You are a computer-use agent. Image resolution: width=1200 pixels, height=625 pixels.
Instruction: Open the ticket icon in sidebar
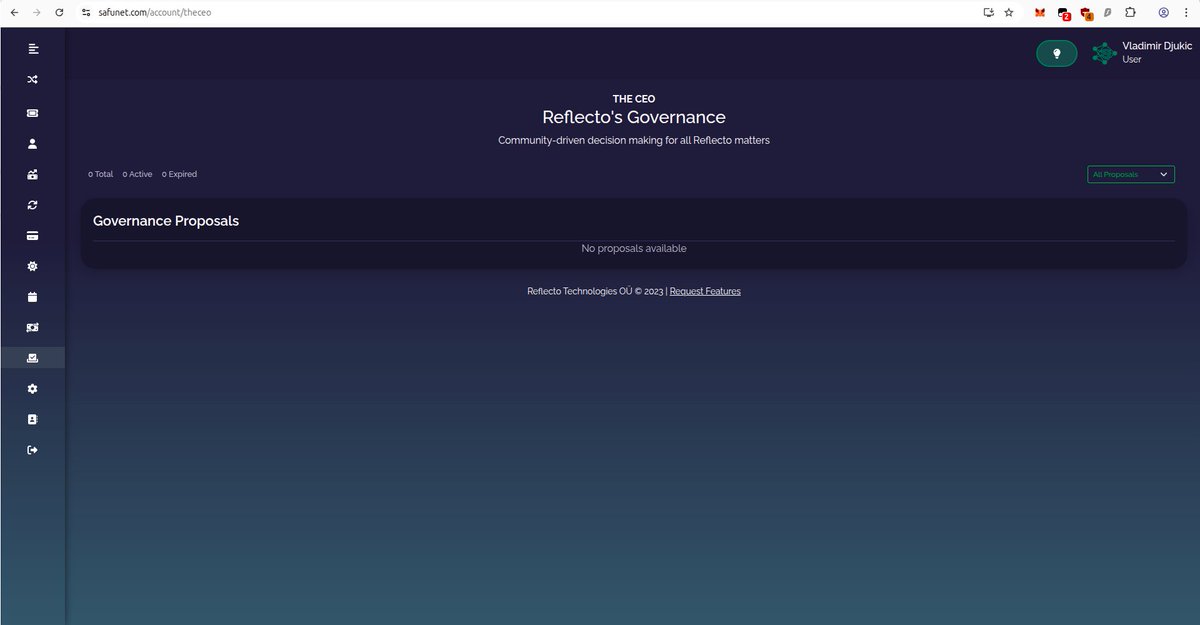33,113
